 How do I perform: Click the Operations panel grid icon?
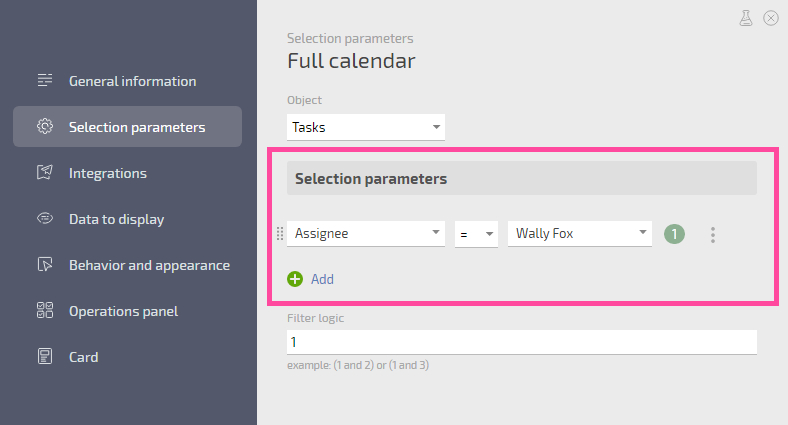(x=45, y=310)
